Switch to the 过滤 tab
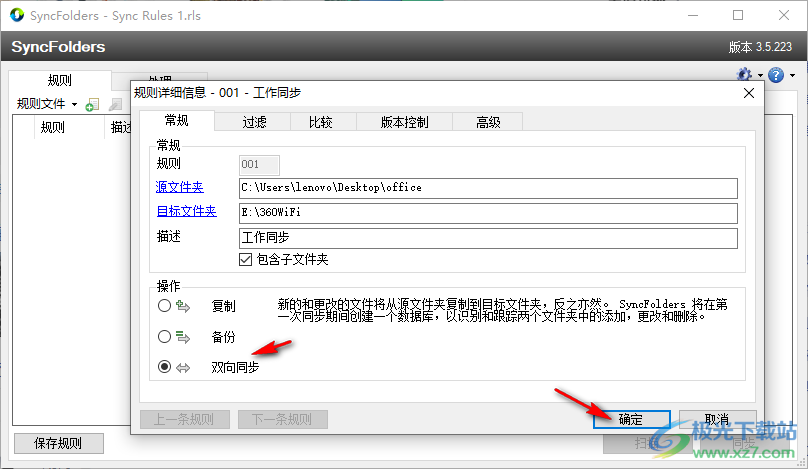Image resolution: width=808 pixels, height=469 pixels. click(254, 122)
